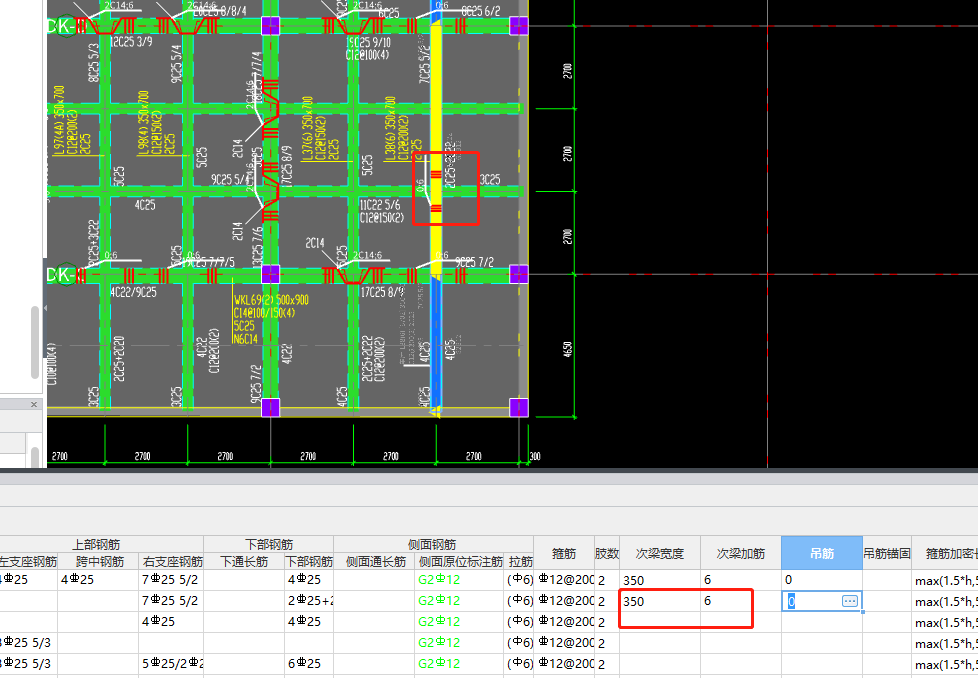Click the 肢数 column header

tap(607, 553)
